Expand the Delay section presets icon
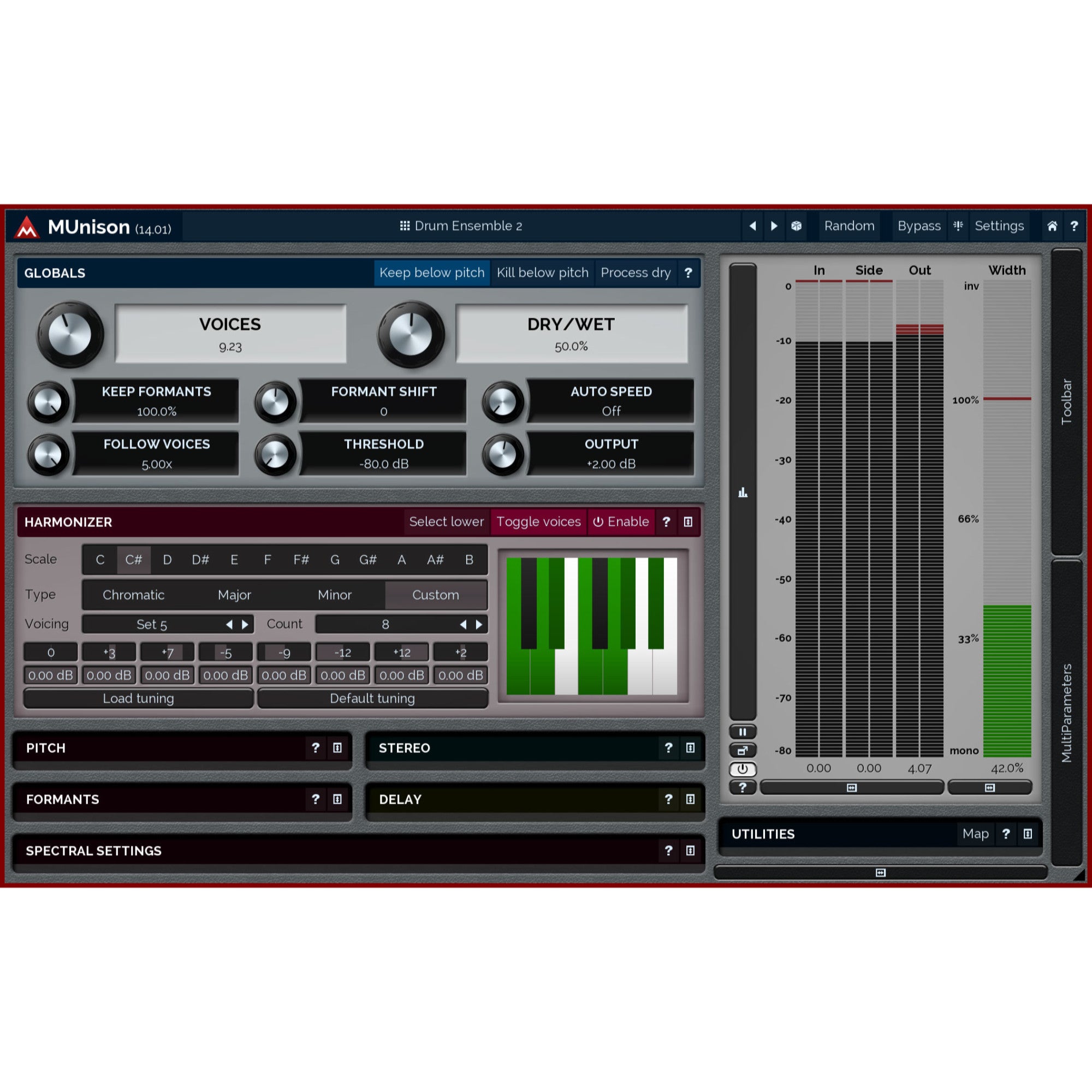Screen dimensions: 1092x1092 coord(690,799)
